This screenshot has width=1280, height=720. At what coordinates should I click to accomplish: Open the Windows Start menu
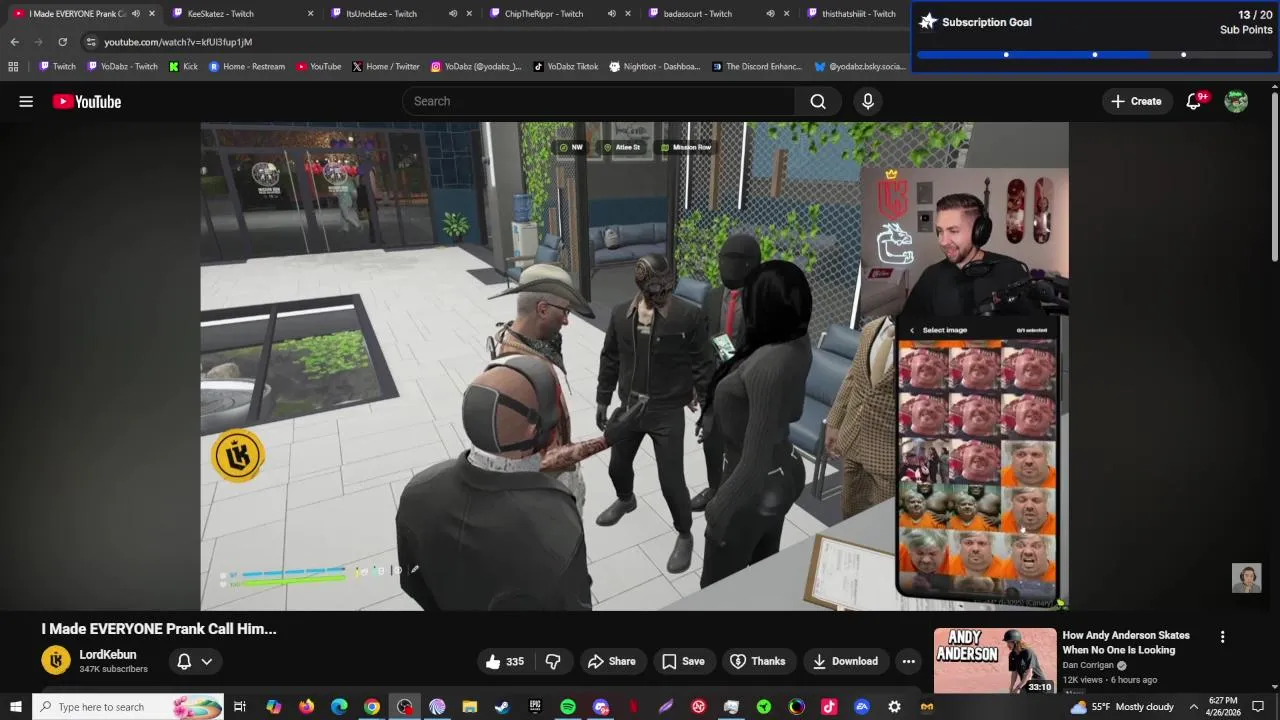[x=15, y=707]
